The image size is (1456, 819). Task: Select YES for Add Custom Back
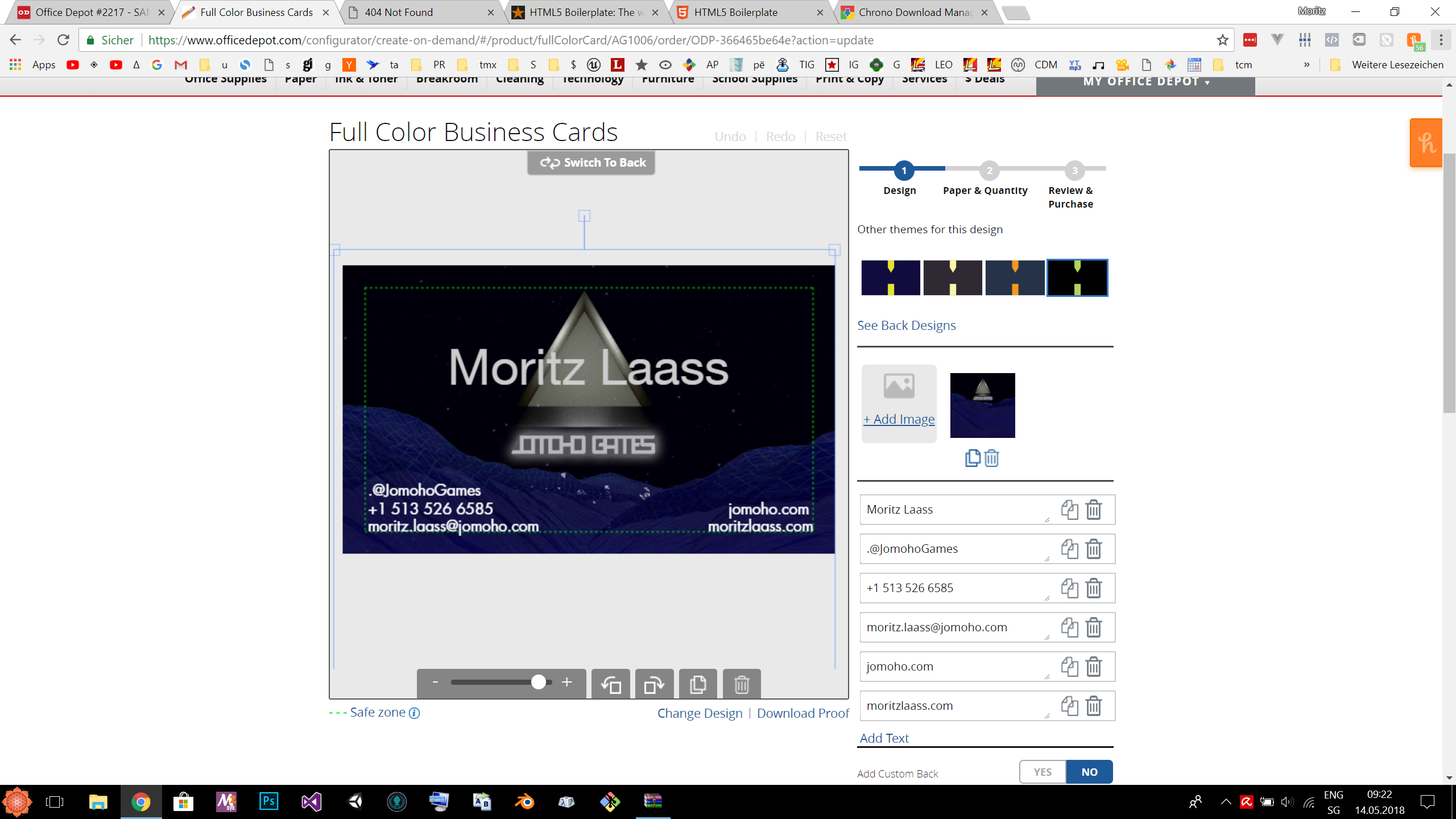tap(1043, 772)
